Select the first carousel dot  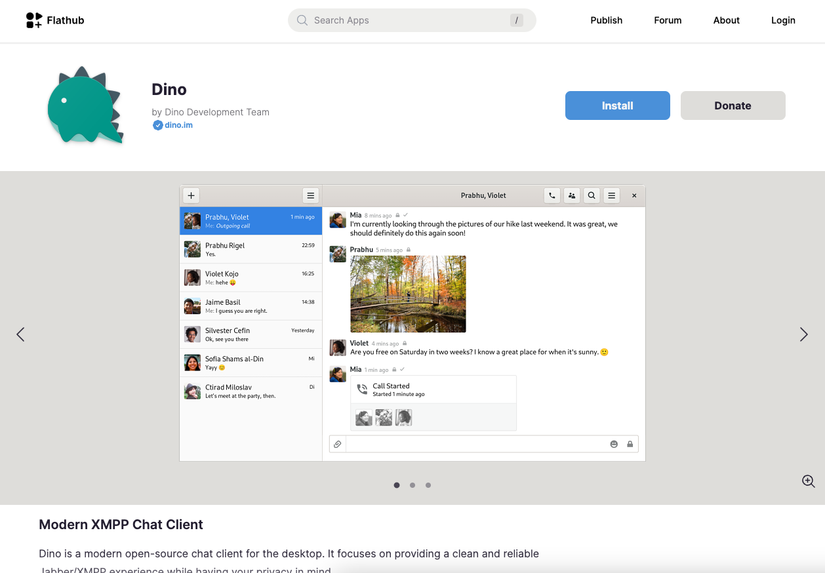point(397,485)
